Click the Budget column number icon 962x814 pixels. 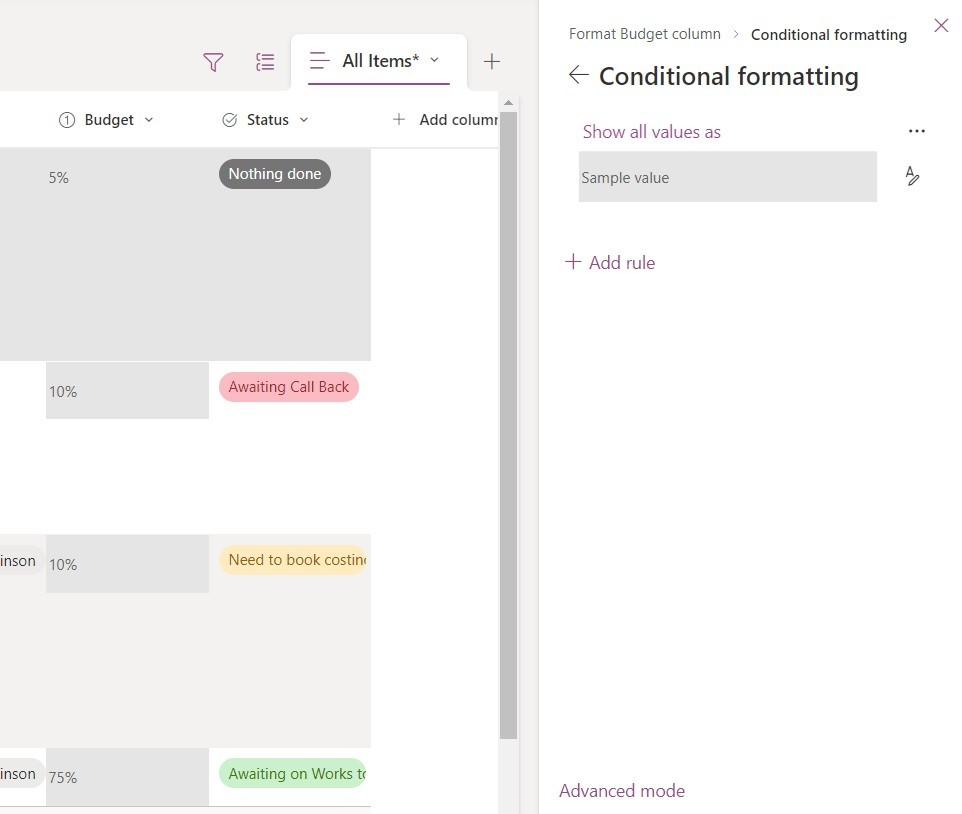[x=67, y=120]
